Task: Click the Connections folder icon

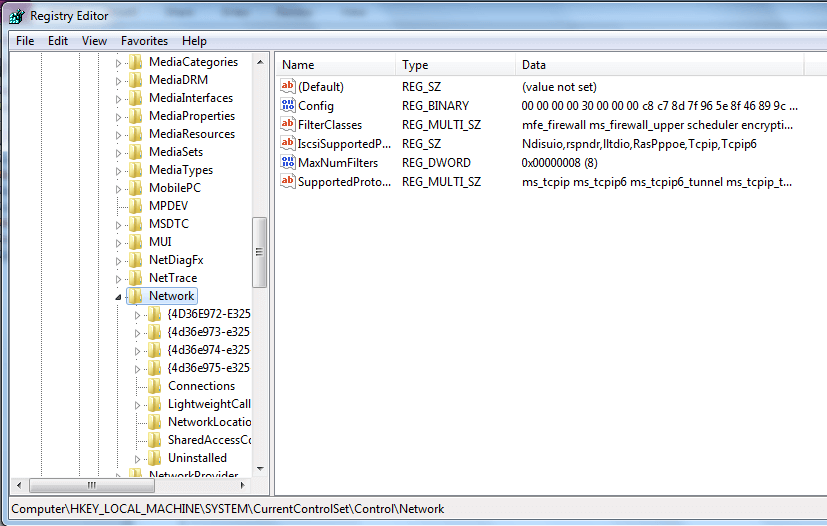Action: tap(155, 386)
